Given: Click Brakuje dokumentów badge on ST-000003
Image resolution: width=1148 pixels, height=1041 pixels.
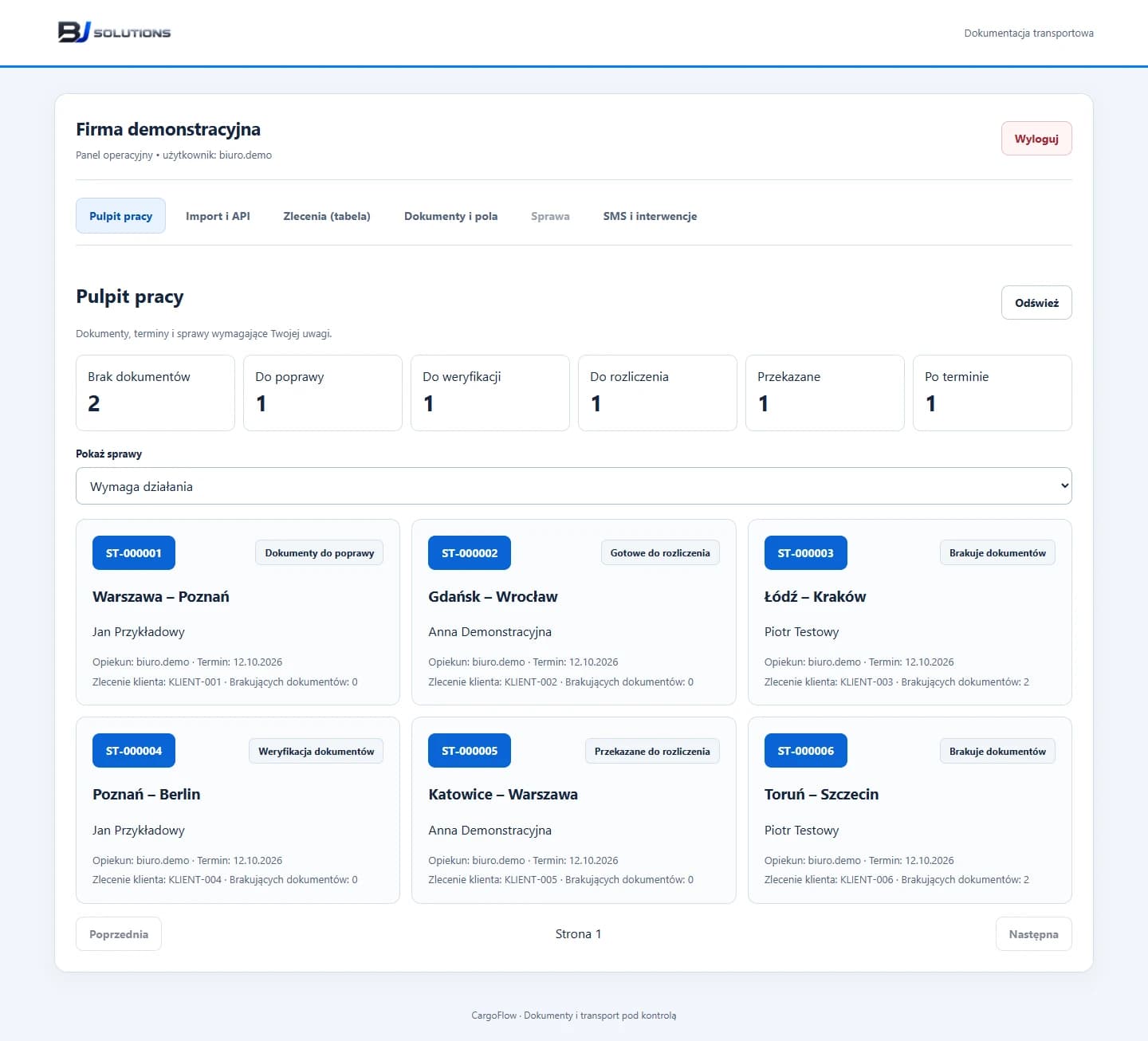Looking at the screenshot, I should (997, 553).
